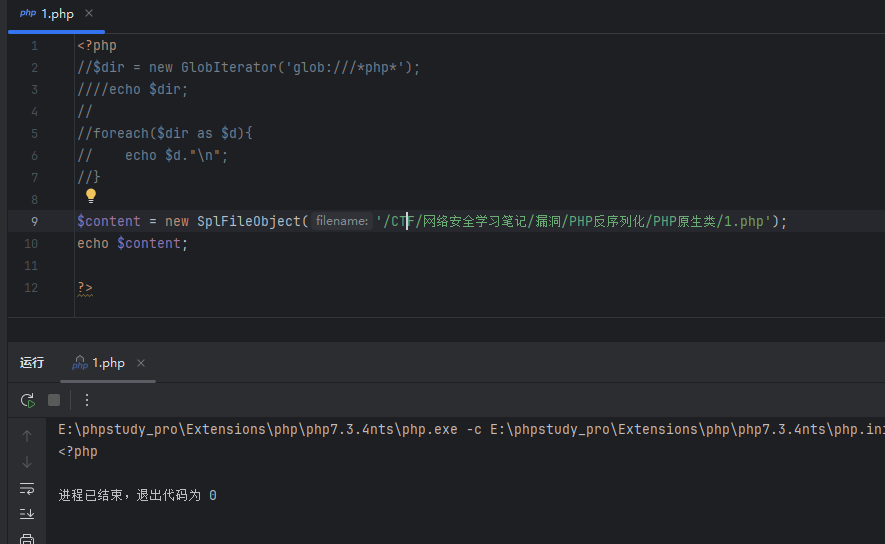The width and height of the screenshot is (885, 544).
Task: Click the filename: parameter hint
Action: pyautogui.click(x=341, y=222)
